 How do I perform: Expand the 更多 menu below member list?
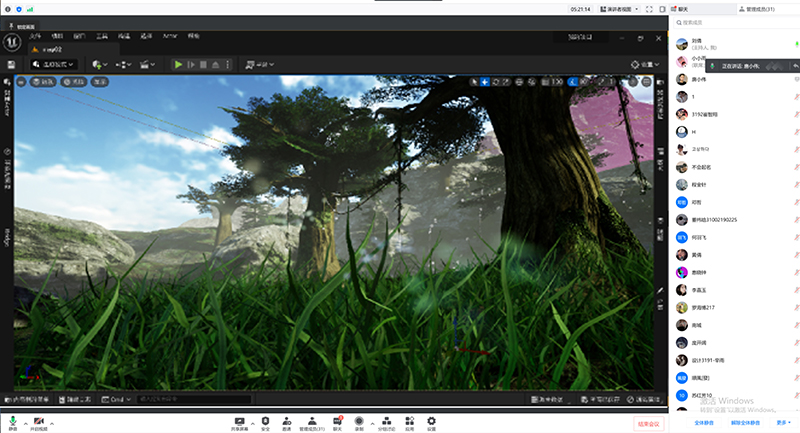pyautogui.click(x=782, y=423)
